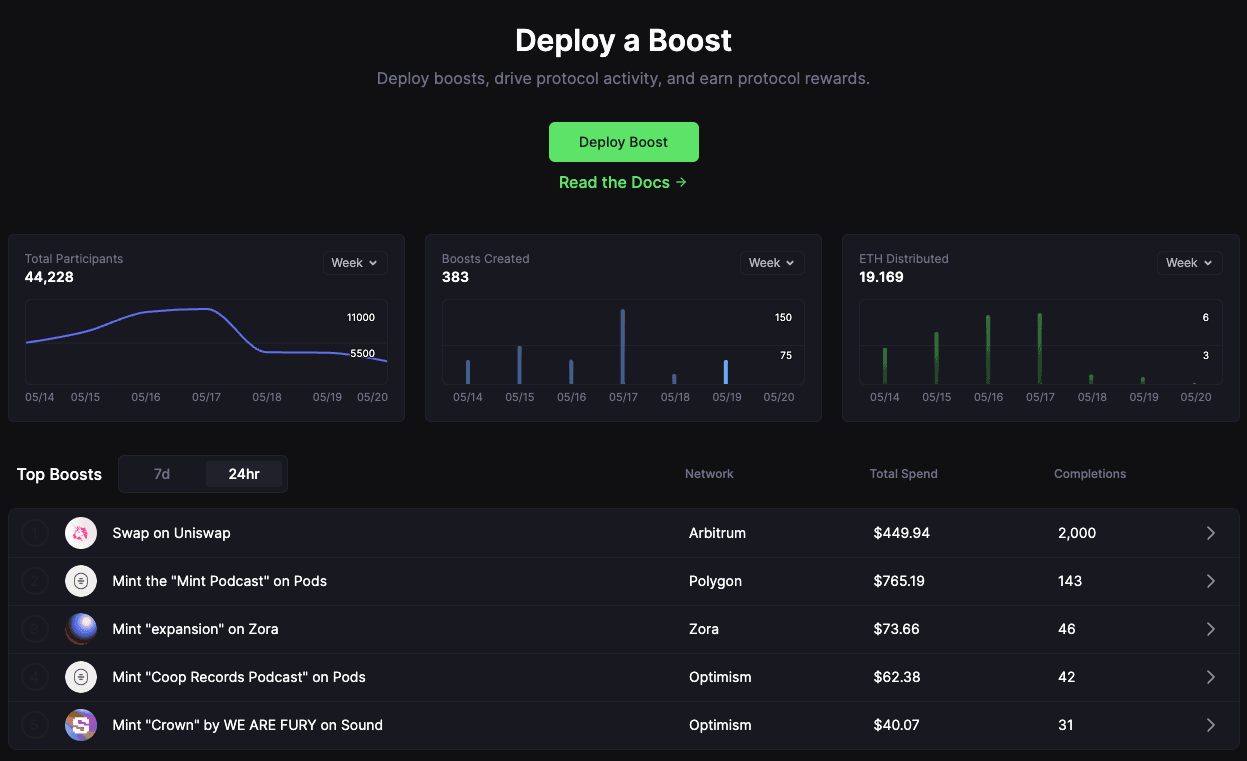Screen dimensions: 1247x761
Task: Click the $40.07 total spend value
Action: 897,725
